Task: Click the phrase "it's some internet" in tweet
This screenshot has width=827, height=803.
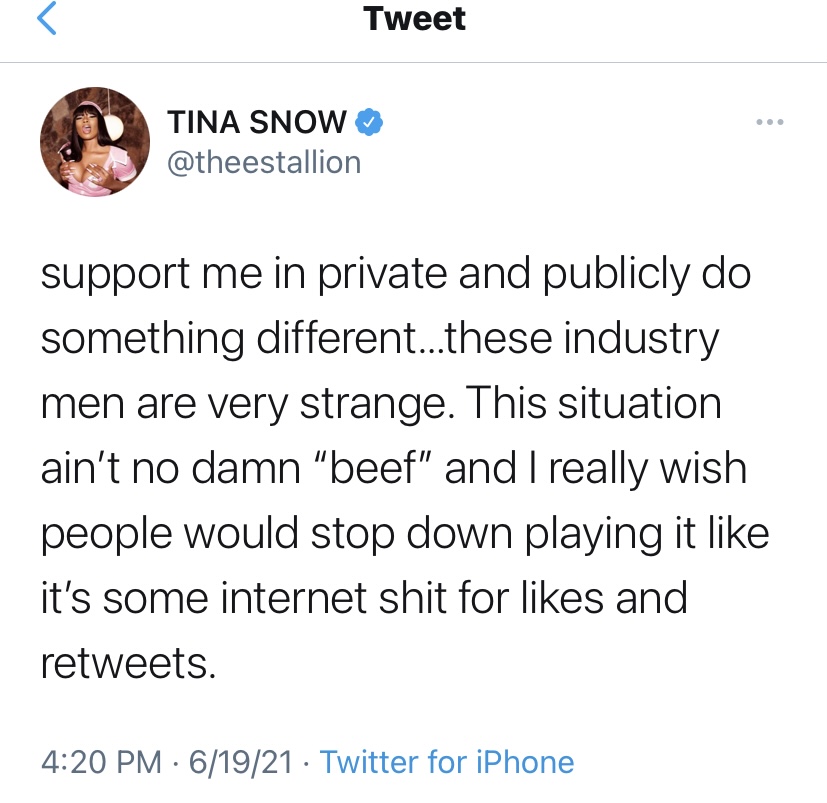Action: point(204,598)
